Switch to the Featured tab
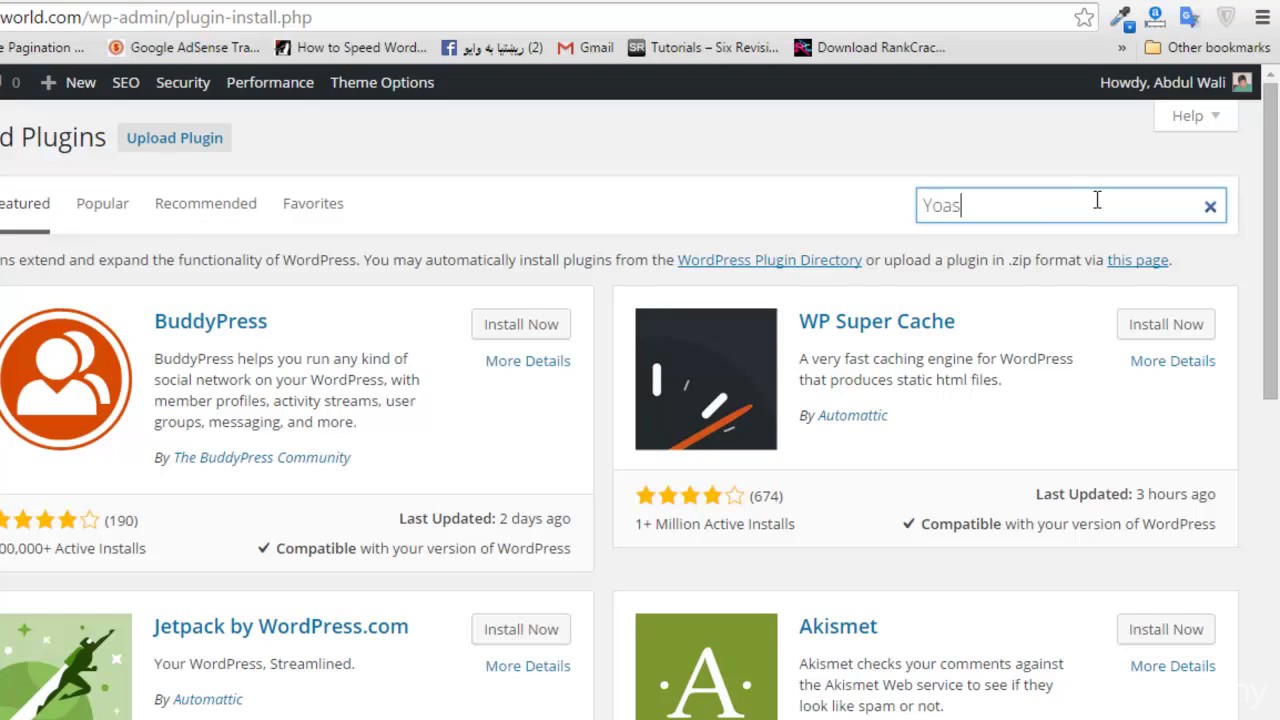 coord(24,203)
